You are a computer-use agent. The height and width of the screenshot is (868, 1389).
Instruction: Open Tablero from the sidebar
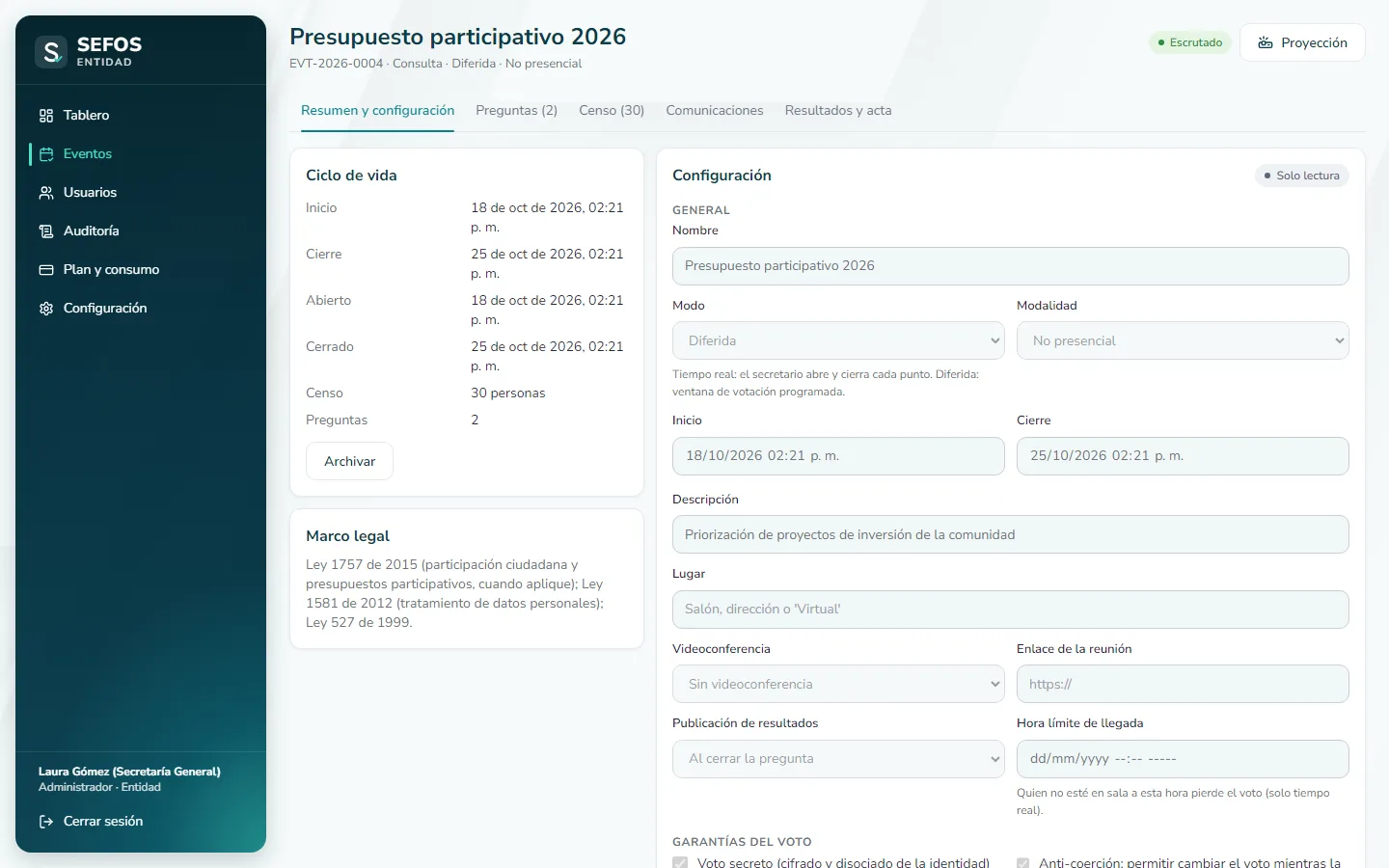pos(141,115)
